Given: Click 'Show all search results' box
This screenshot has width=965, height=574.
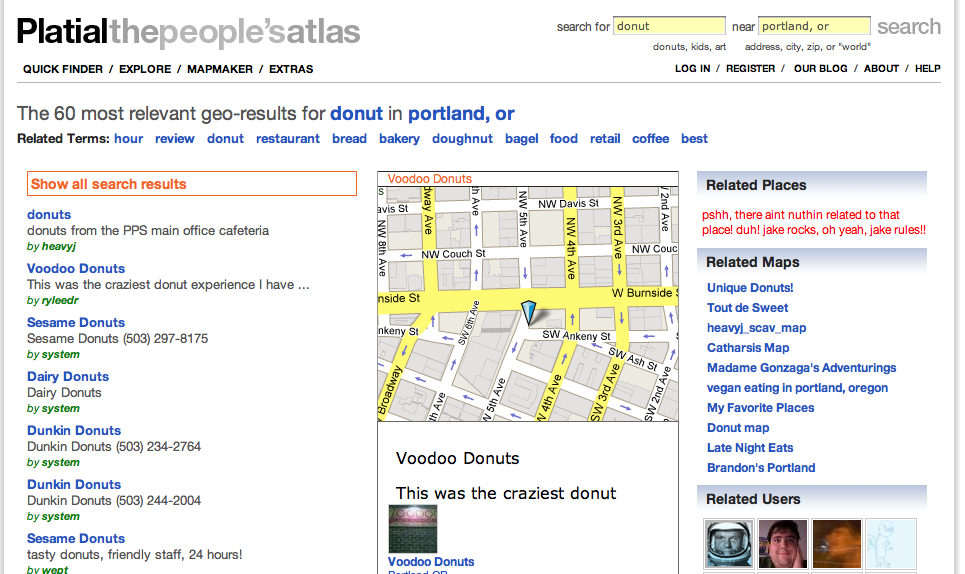Looking at the screenshot, I should (192, 184).
